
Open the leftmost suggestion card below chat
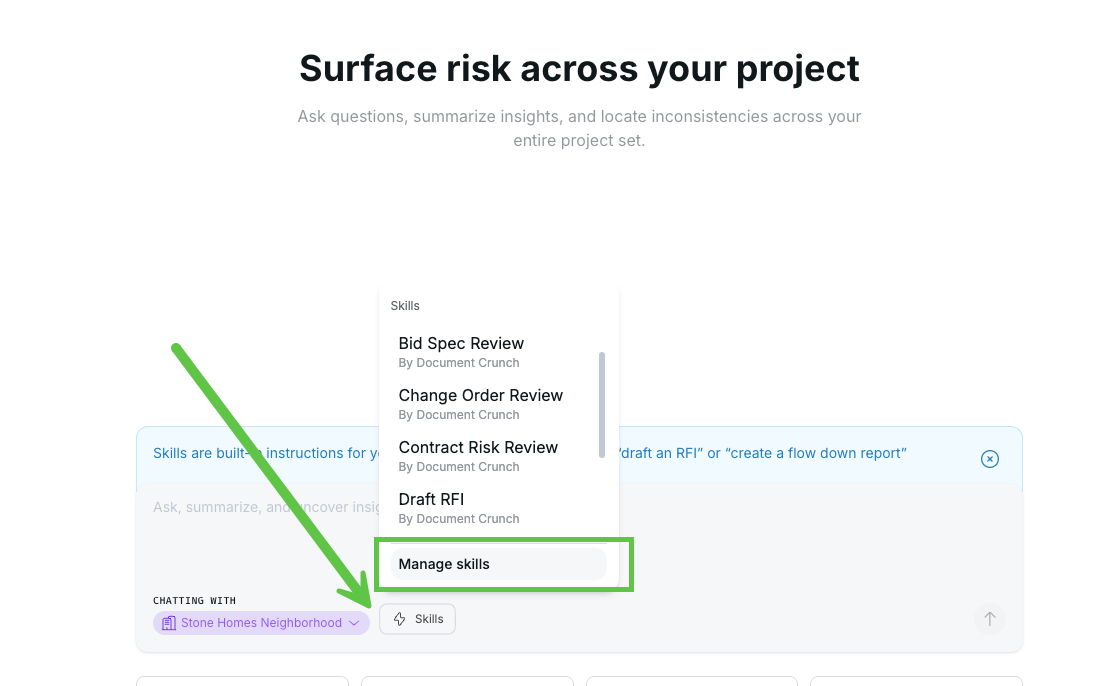(x=242, y=680)
